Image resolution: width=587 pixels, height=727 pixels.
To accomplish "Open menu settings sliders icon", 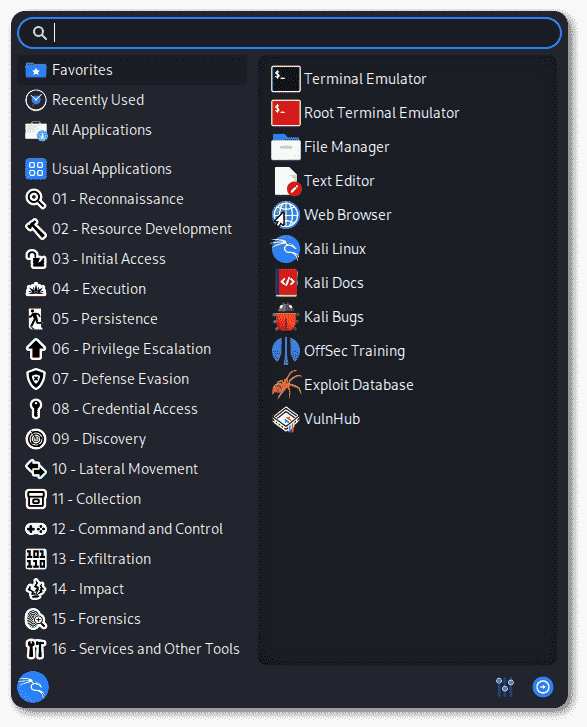I will pyautogui.click(x=505, y=687).
